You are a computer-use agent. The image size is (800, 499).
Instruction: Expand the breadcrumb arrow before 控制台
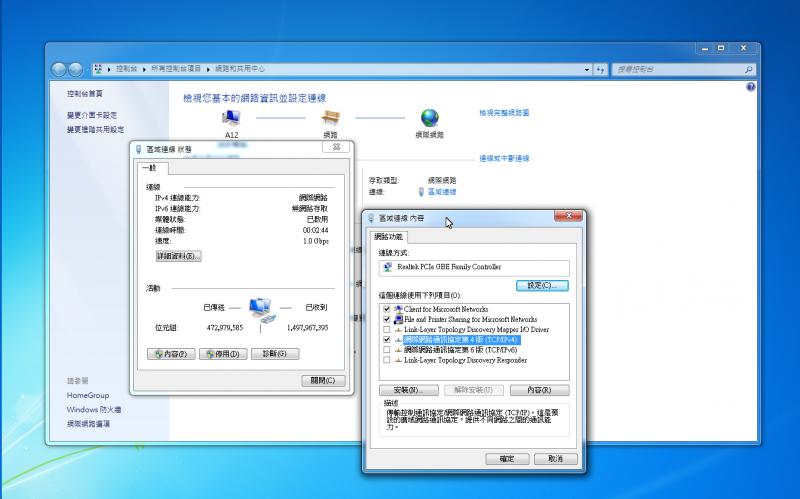point(109,69)
